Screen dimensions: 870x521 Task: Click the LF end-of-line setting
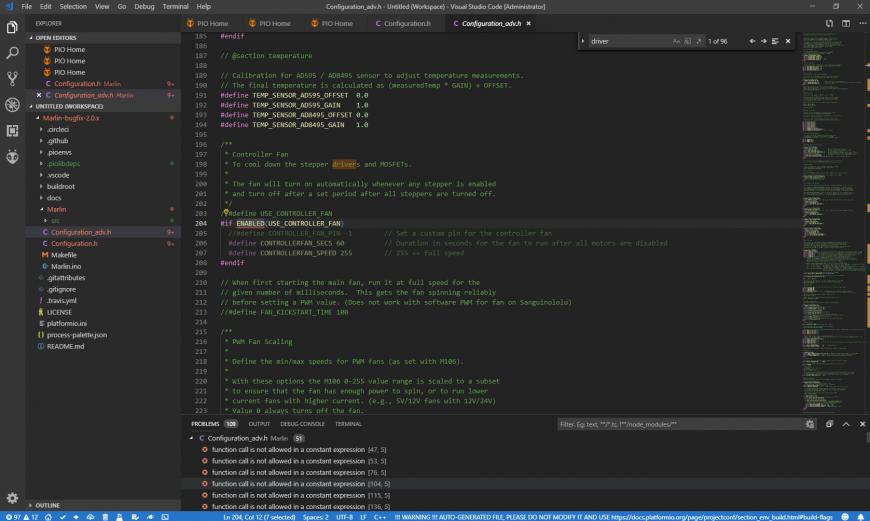pos(363,517)
